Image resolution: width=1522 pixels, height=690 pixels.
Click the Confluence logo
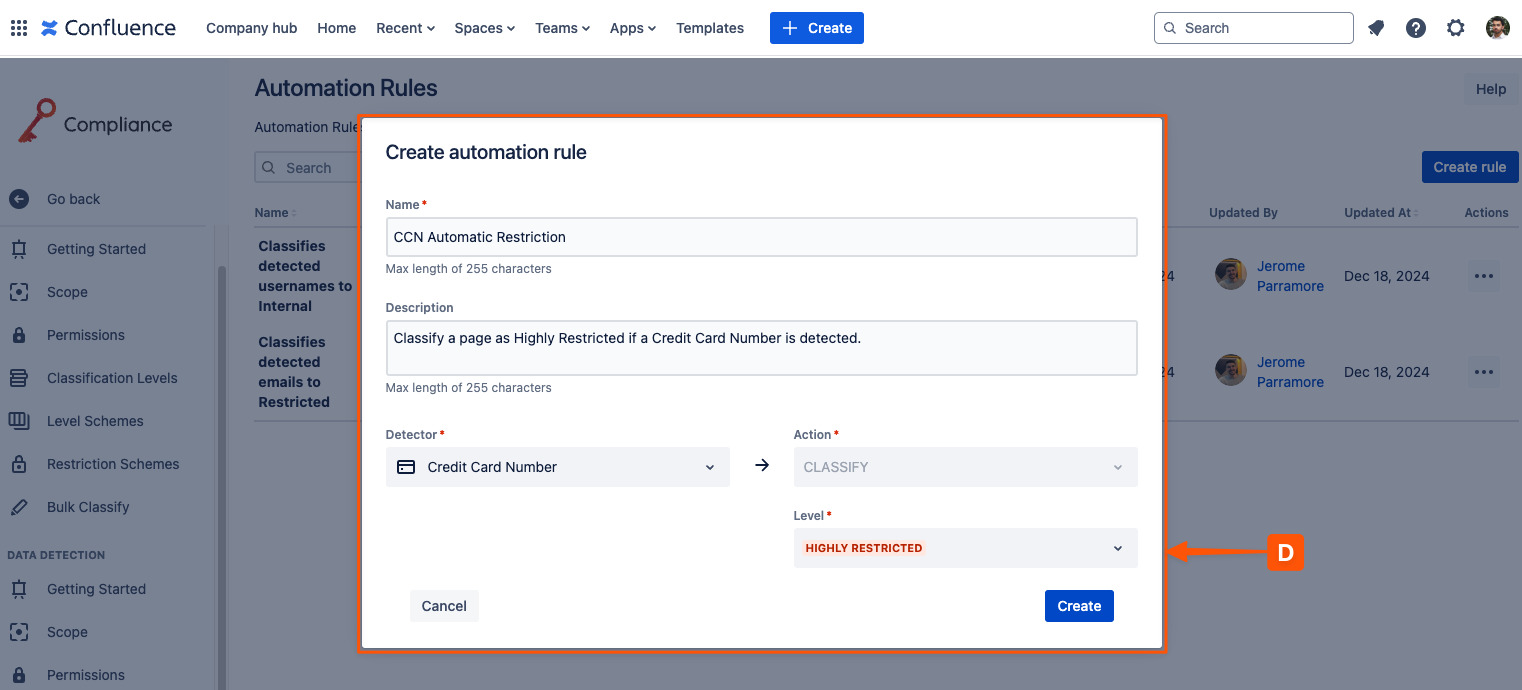108,28
